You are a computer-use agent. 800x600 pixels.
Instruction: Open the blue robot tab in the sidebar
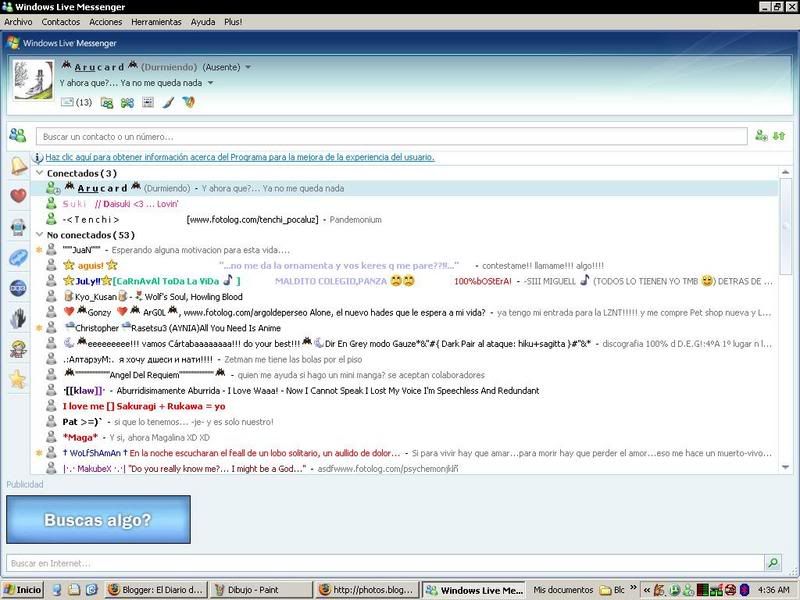pos(18,227)
